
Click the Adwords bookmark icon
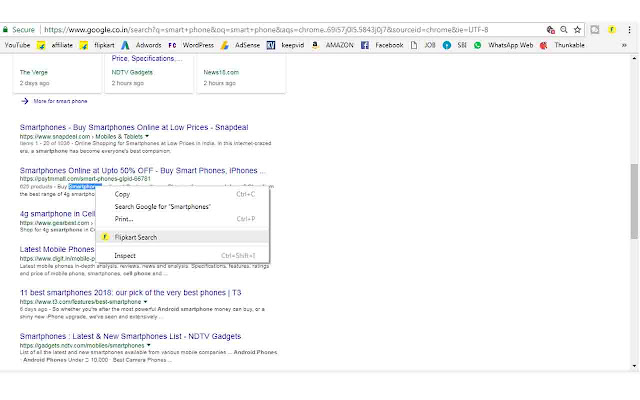coord(125,45)
